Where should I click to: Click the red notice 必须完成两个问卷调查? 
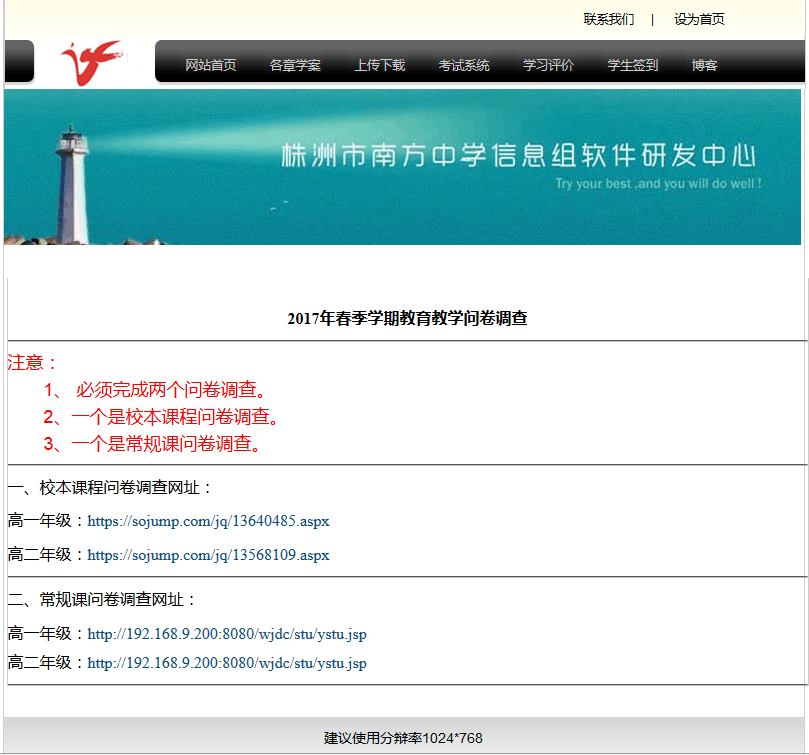(x=171, y=390)
